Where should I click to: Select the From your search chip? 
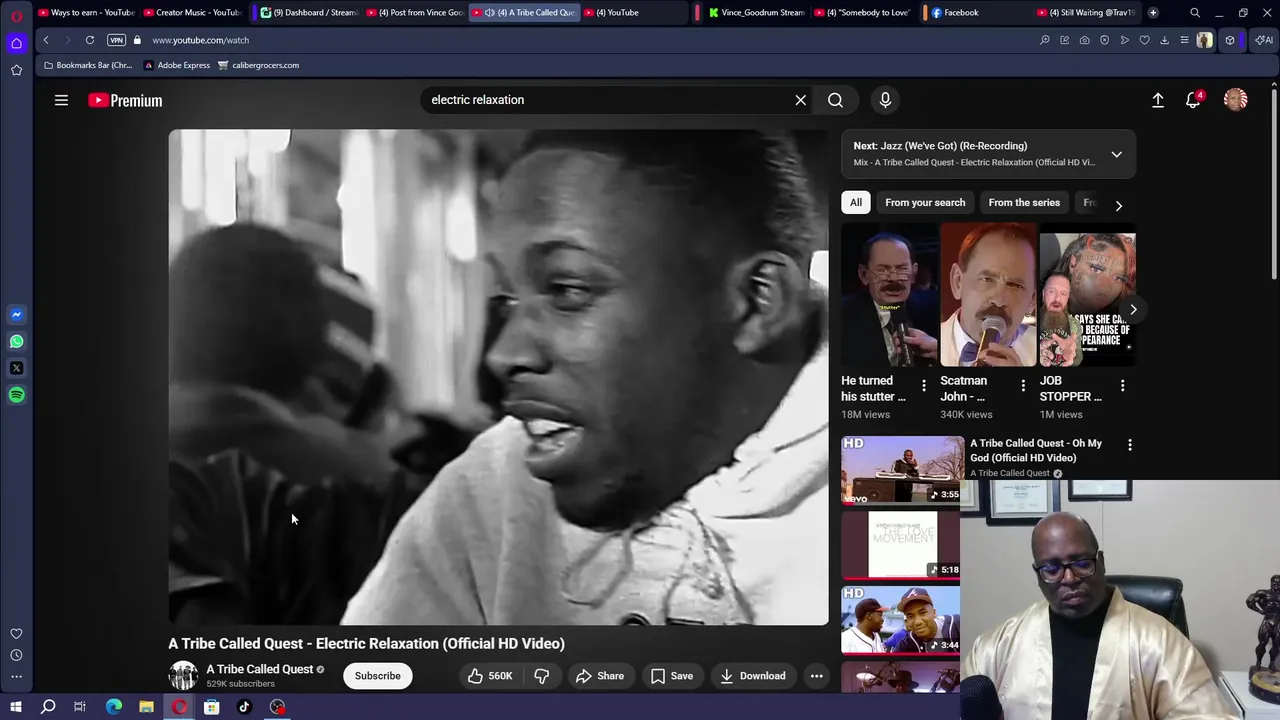[925, 203]
